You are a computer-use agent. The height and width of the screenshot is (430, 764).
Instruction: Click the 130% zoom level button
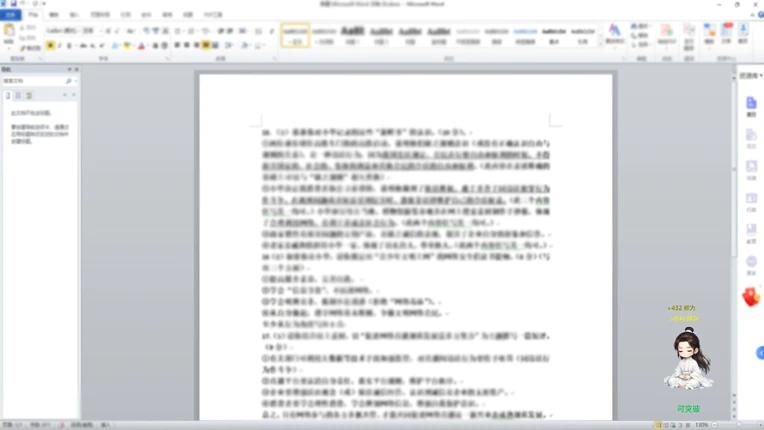(x=702, y=425)
